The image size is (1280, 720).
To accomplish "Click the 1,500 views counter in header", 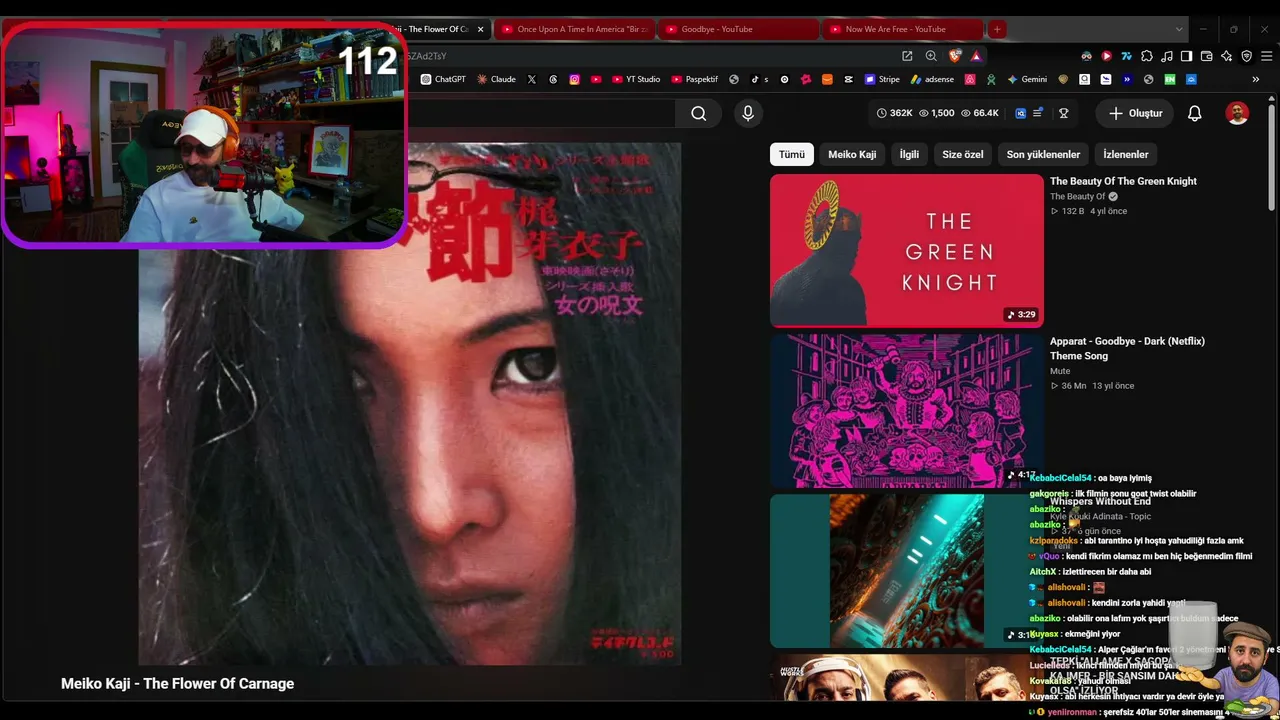I will coord(936,113).
